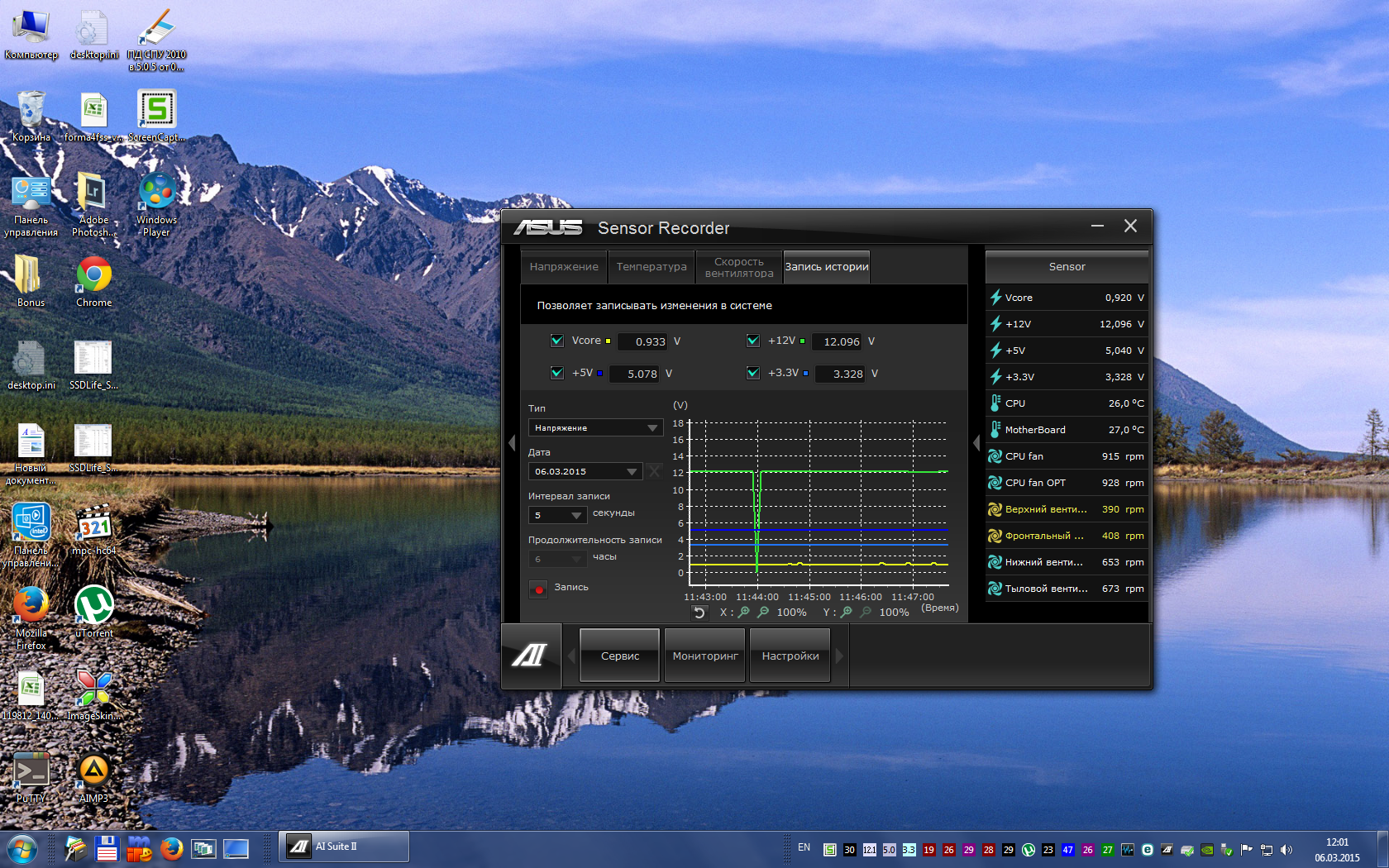1389x868 pixels.
Task: Click the red Запись record button
Action: pyautogui.click(x=538, y=589)
